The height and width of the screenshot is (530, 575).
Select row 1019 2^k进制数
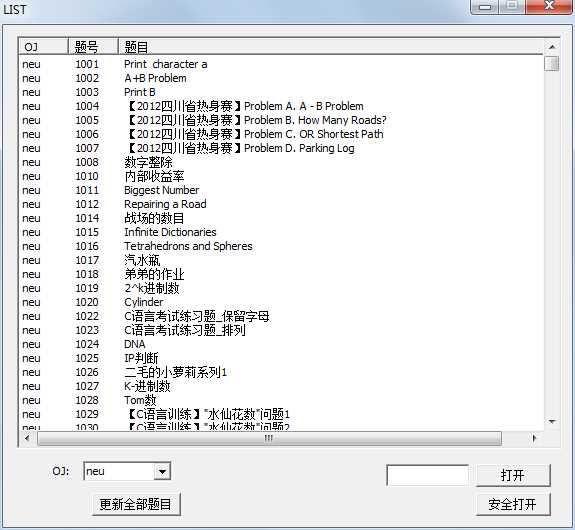click(x=281, y=288)
